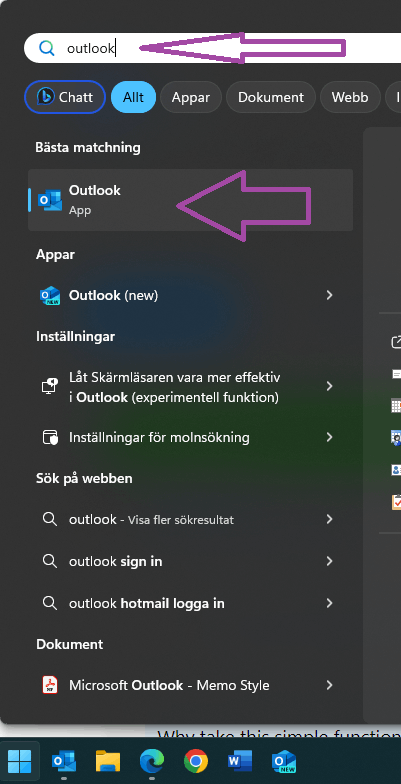
Task: Expand 'Microsoft Outlook - Memo Style' document result
Action: tap(330, 685)
